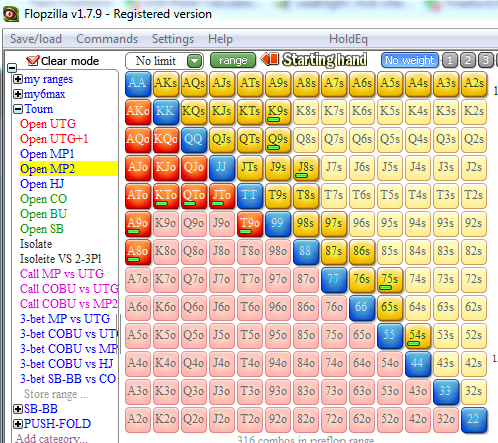The width and height of the screenshot is (498, 443).
Task: Select the Isolate range
Action: pyautogui.click(x=36, y=244)
